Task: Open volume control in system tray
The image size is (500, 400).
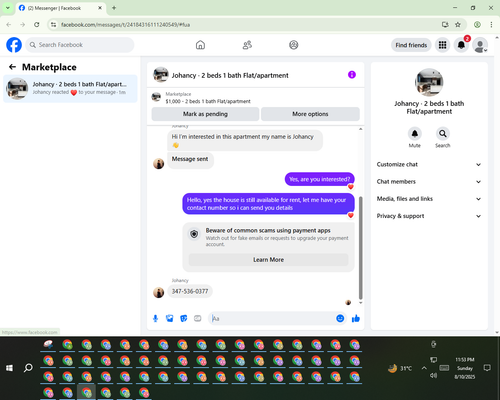Action: (433, 376)
